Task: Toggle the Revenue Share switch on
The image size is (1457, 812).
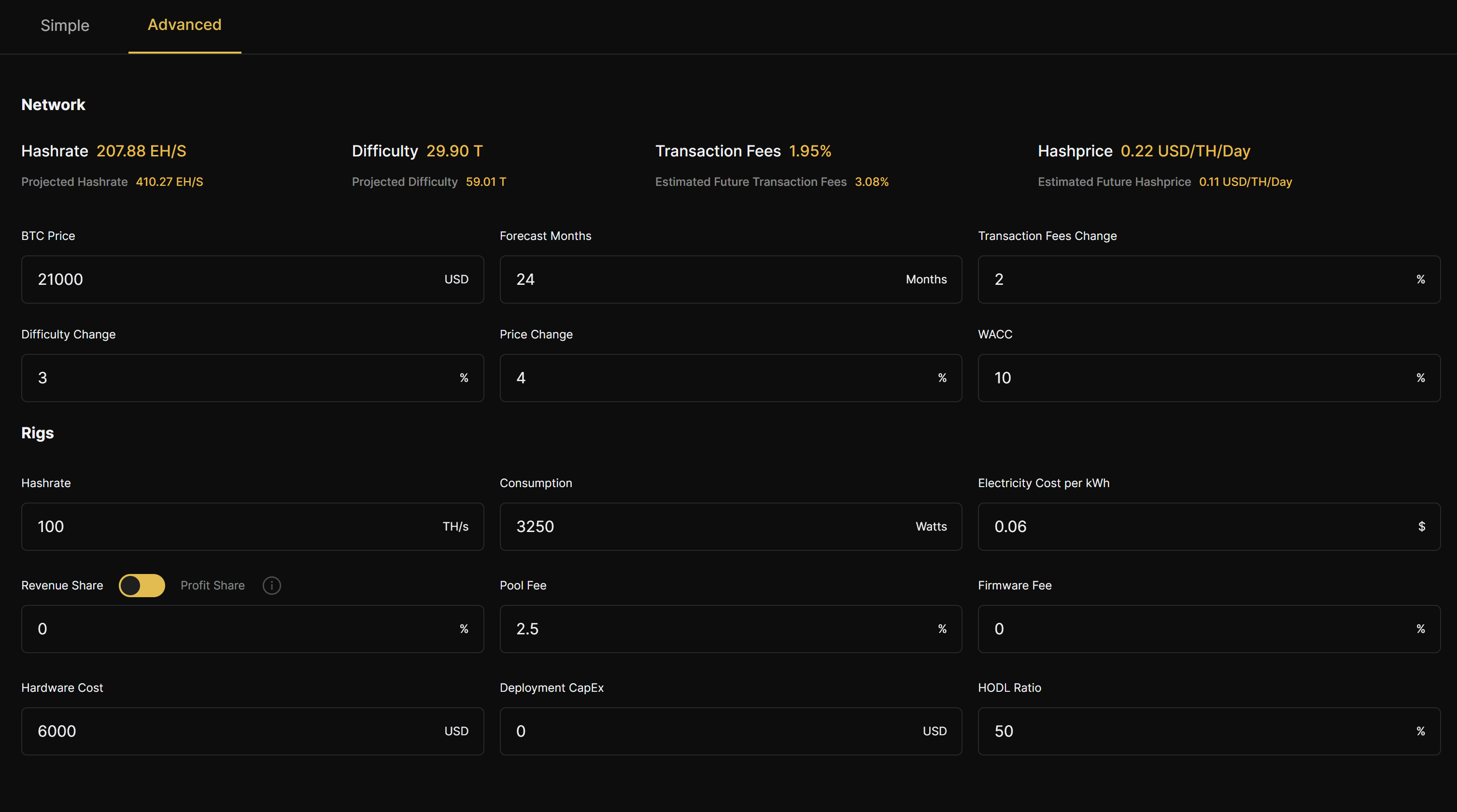Action: click(140, 585)
